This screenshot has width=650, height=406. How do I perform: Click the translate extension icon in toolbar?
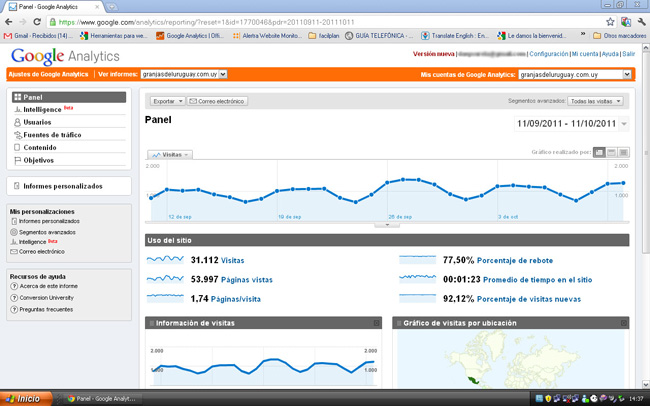pyautogui.click(x=626, y=22)
